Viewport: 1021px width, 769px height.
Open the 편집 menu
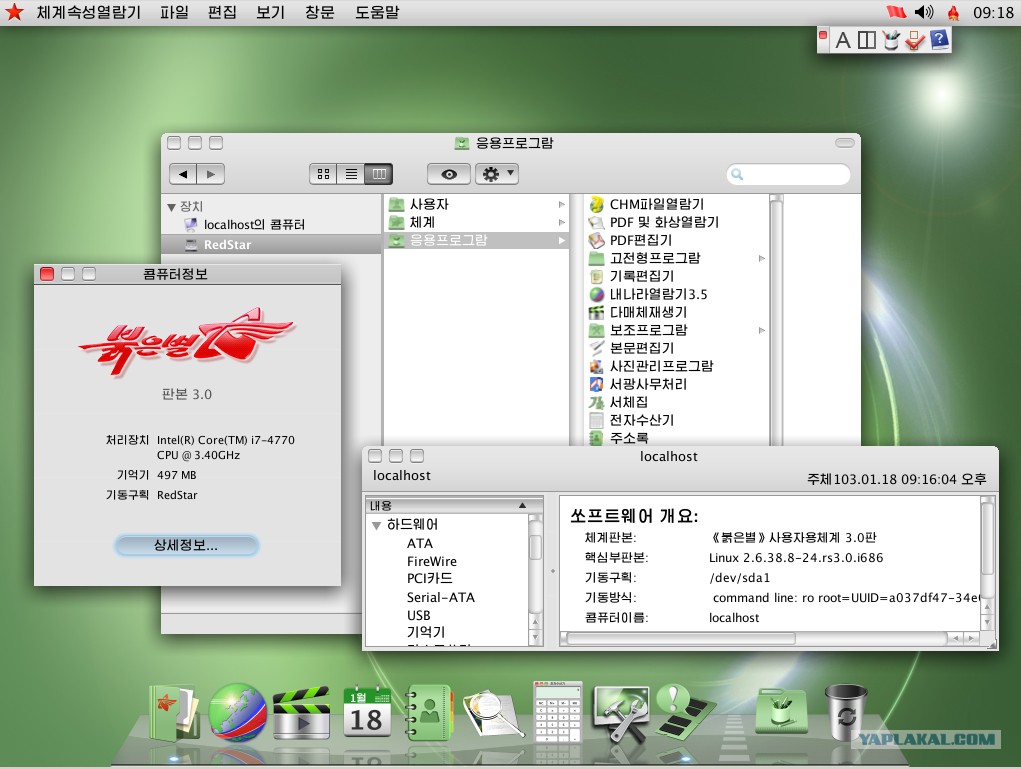[x=222, y=12]
